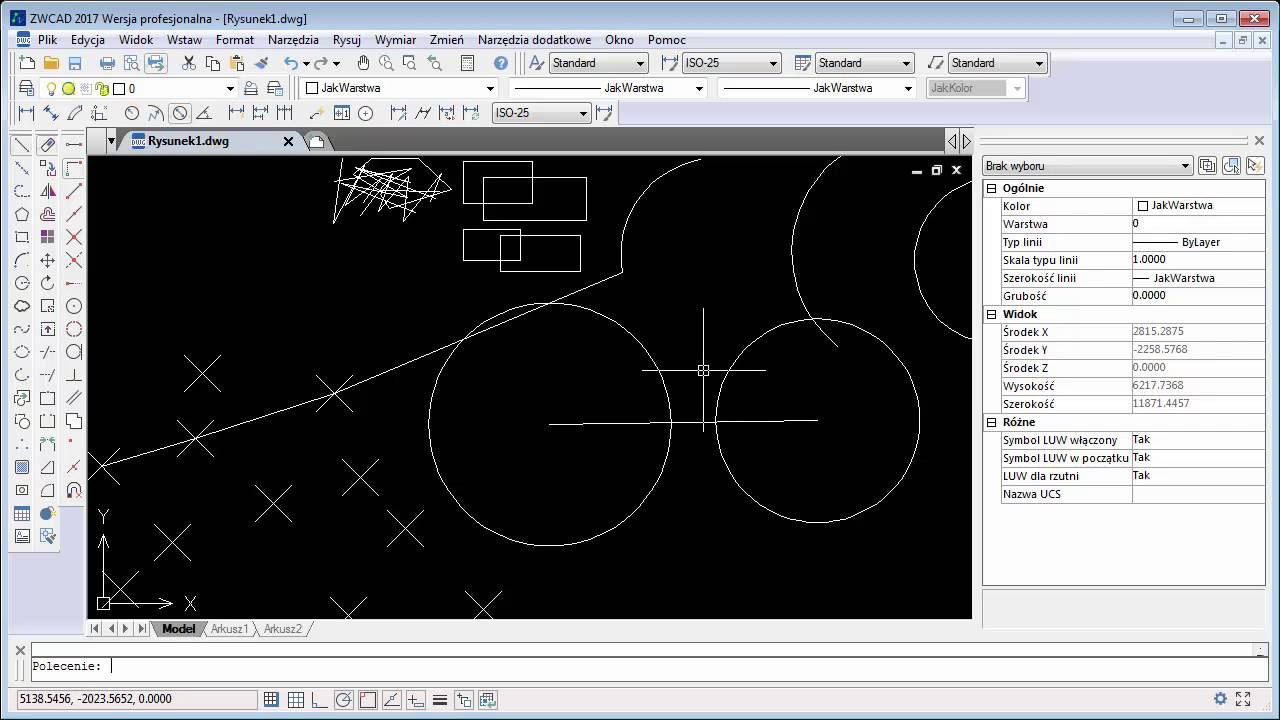Screen dimensions: 1280x720
Task: Select the Diameter dimension tool
Action: pos(179,113)
